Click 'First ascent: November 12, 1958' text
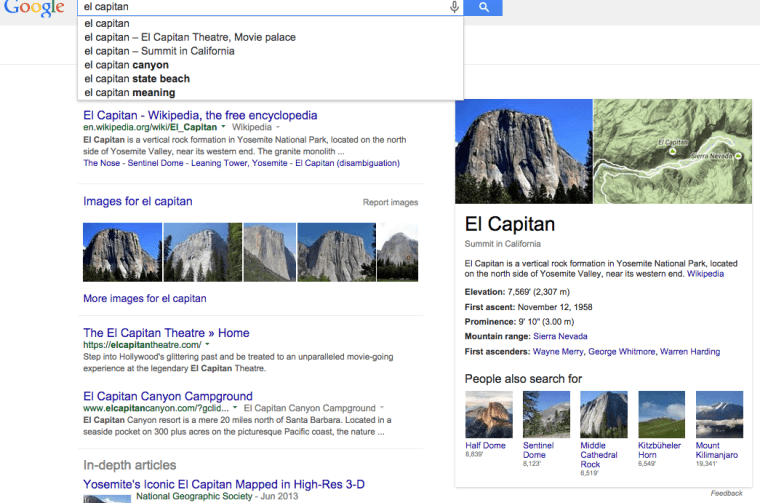 click(x=528, y=307)
